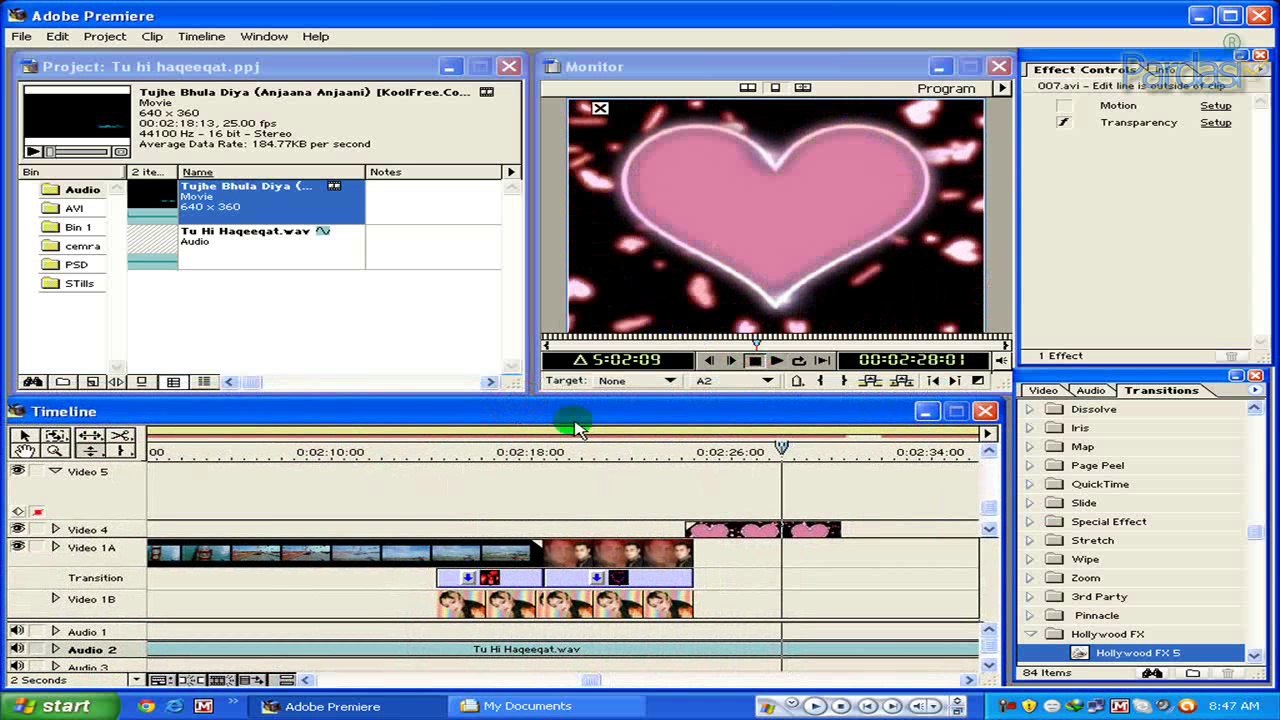Click the Lift button in Monitor
Screen dimensions: 1280x720
coord(870,381)
